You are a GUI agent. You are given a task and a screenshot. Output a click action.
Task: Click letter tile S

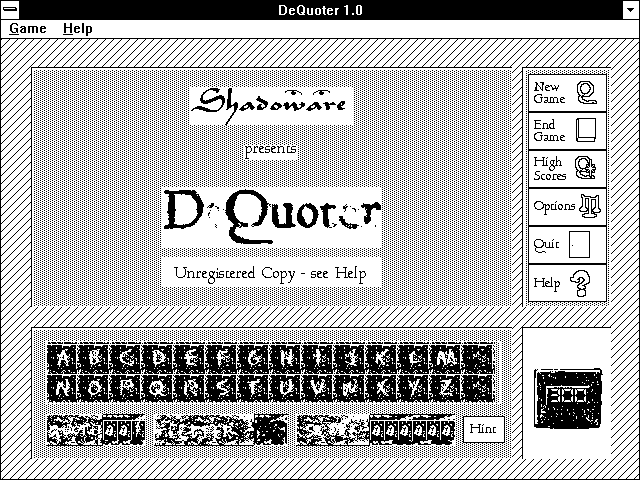222,388
